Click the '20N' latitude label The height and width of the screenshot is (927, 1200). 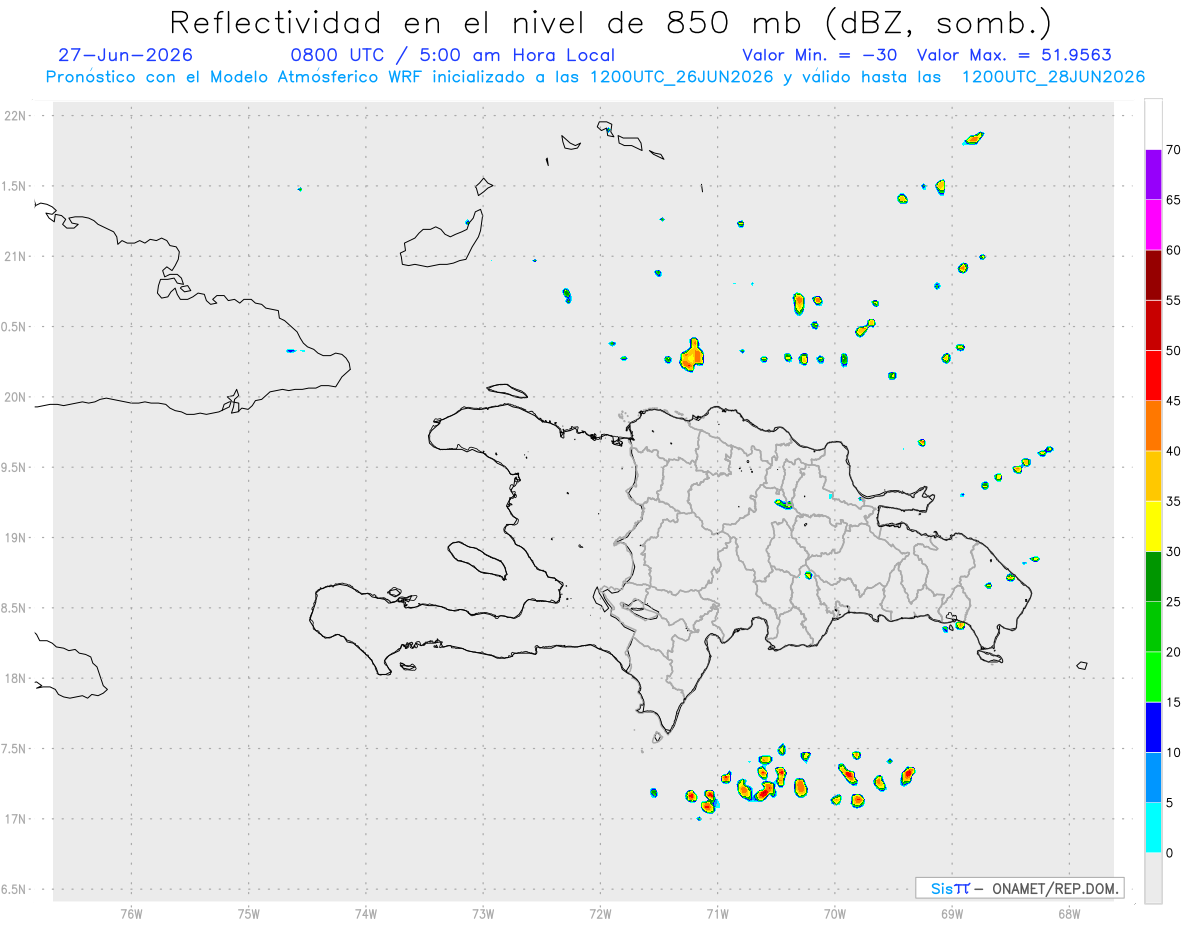coord(17,397)
